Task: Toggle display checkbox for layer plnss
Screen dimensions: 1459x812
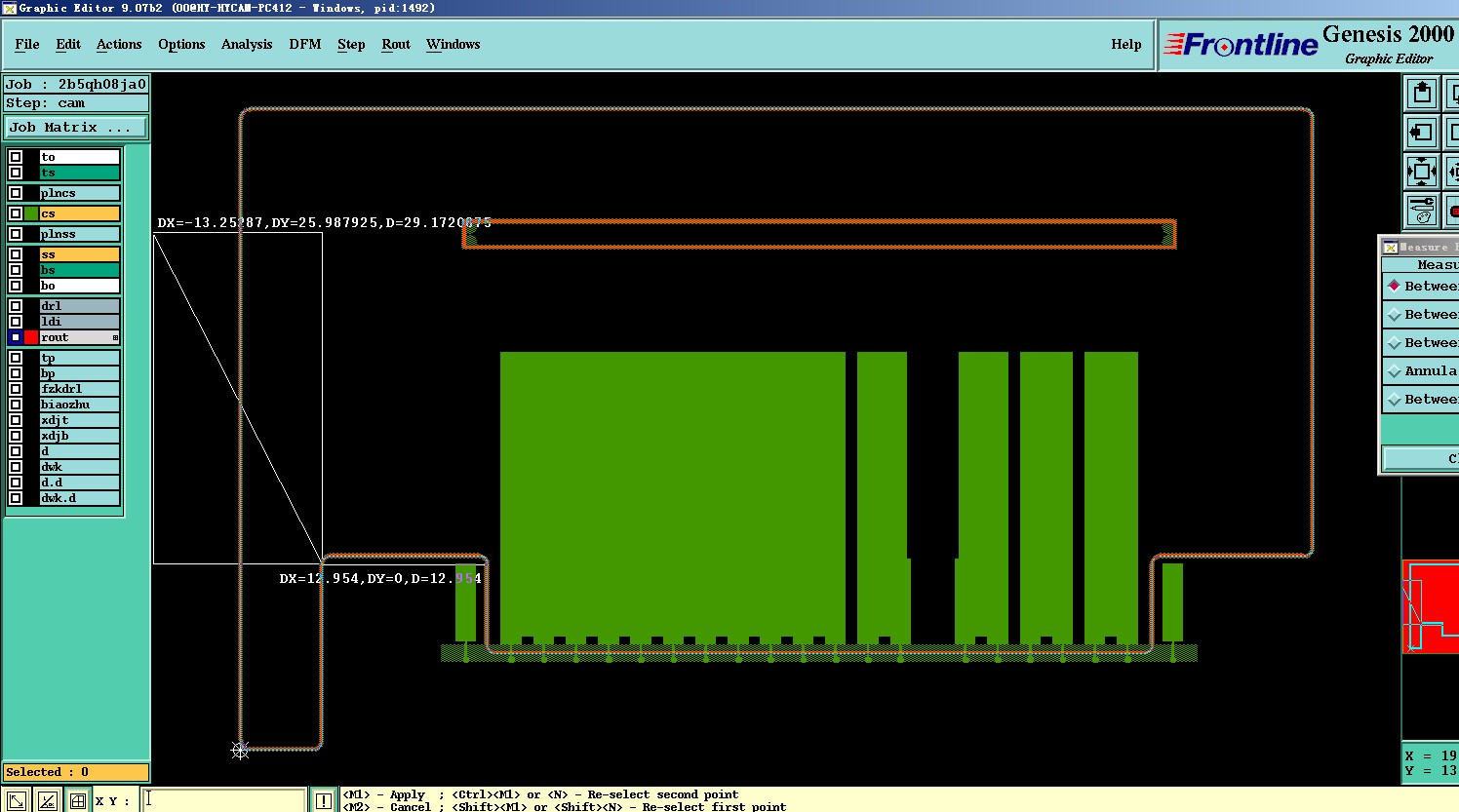Action: [16, 234]
